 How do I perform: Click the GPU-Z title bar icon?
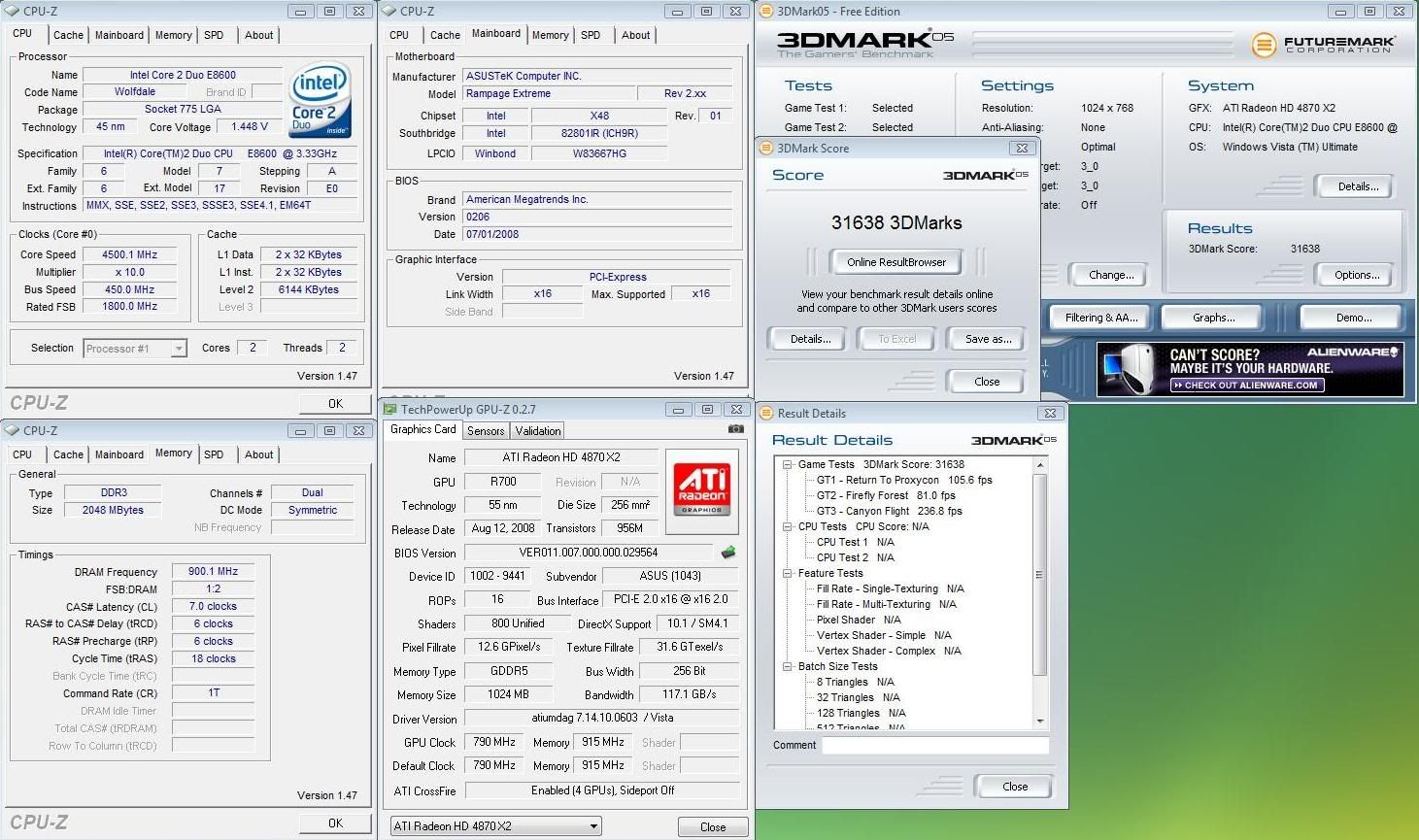[390, 409]
